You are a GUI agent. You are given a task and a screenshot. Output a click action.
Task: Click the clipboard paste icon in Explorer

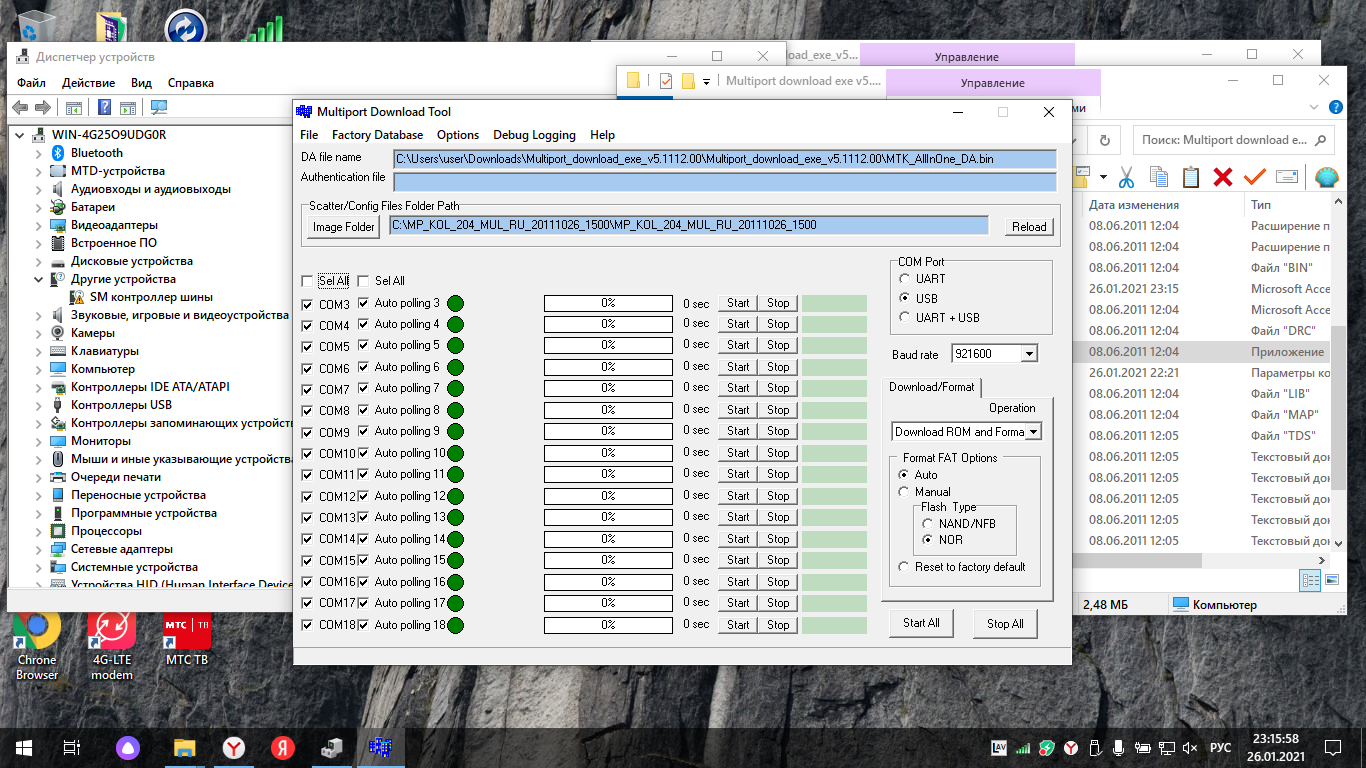click(x=1190, y=177)
